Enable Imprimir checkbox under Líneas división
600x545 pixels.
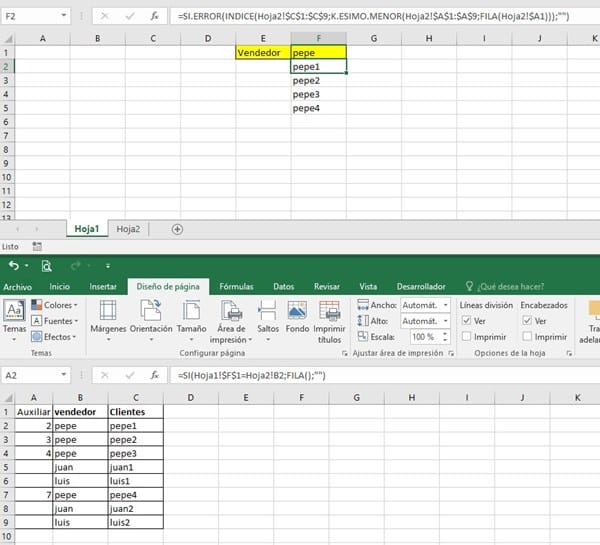pos(467,337)
